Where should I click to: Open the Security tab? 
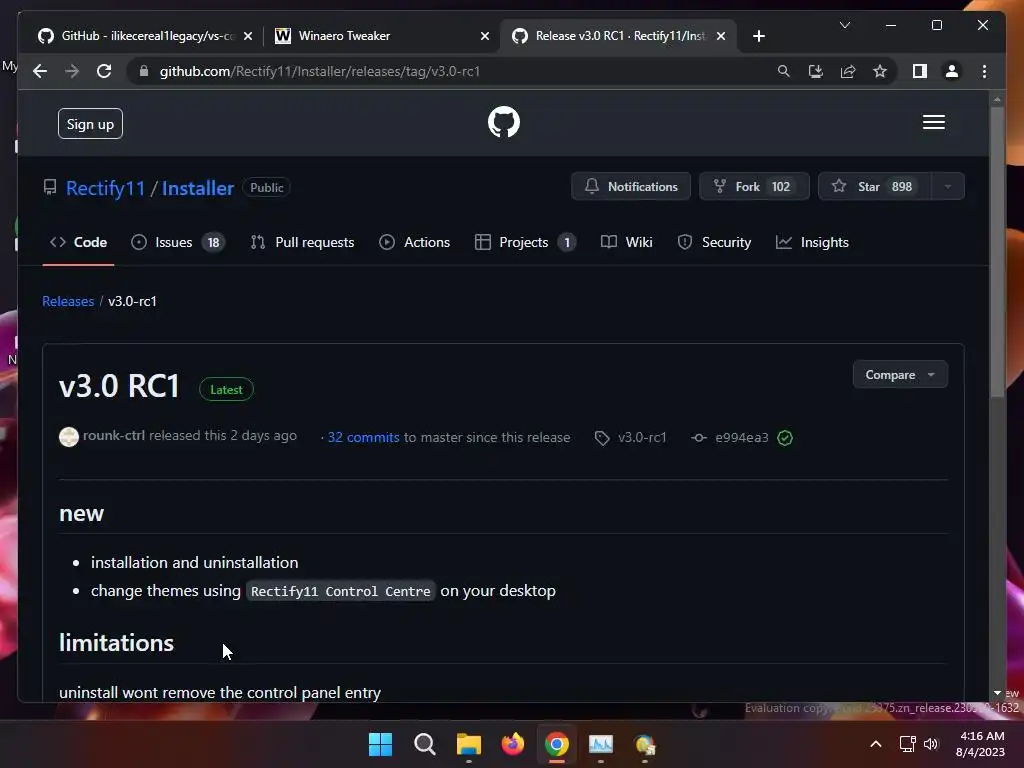click(x=714, y=242)
